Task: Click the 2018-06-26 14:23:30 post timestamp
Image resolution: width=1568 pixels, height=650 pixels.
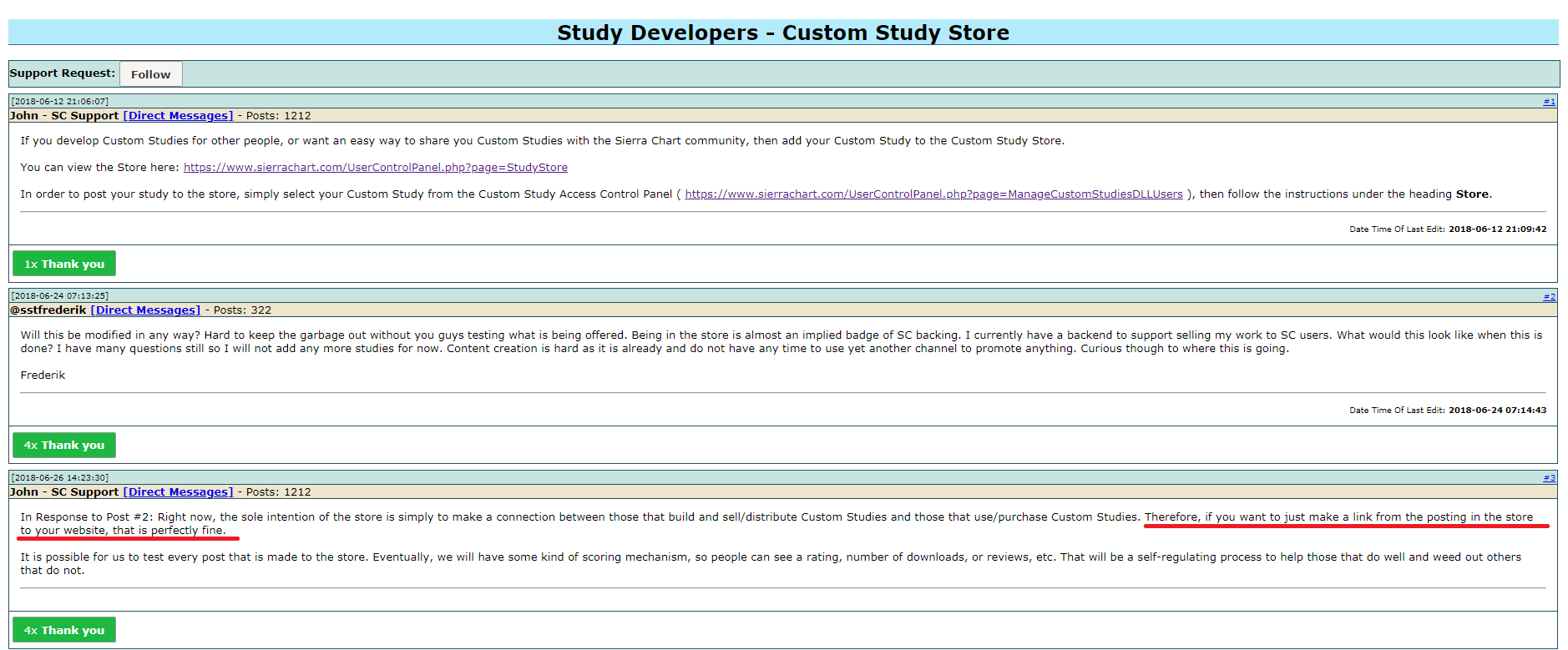Action: pyautogui.click(x=59, y=477)
